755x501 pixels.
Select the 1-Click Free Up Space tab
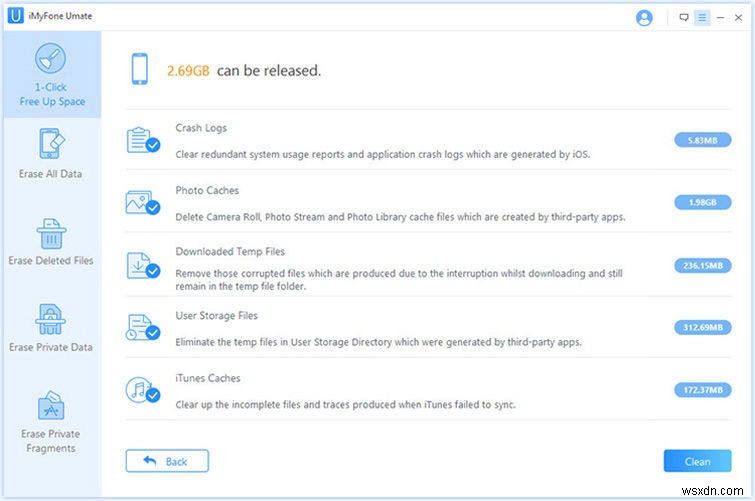pos(51,76)
